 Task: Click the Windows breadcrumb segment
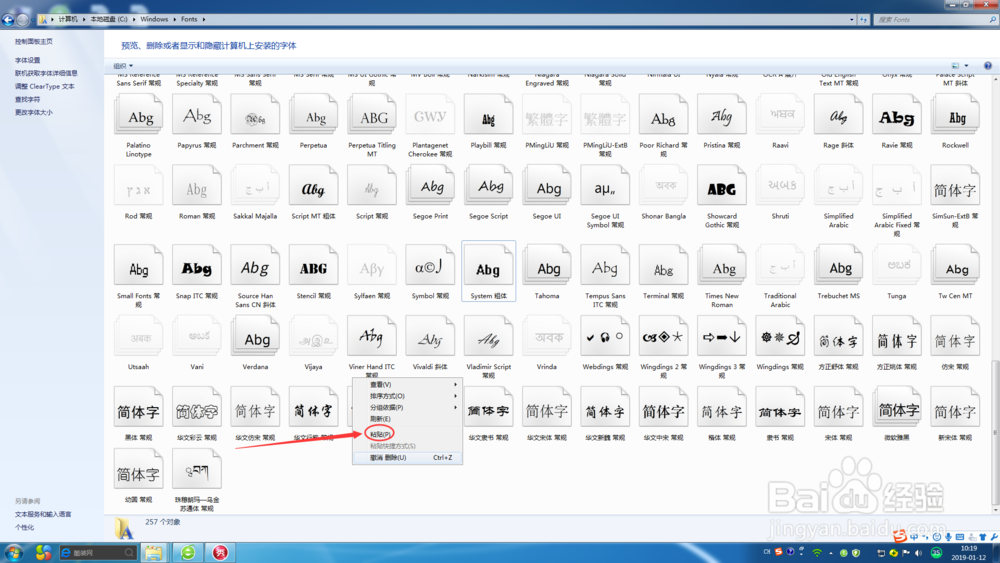click(x=154, y=19)
